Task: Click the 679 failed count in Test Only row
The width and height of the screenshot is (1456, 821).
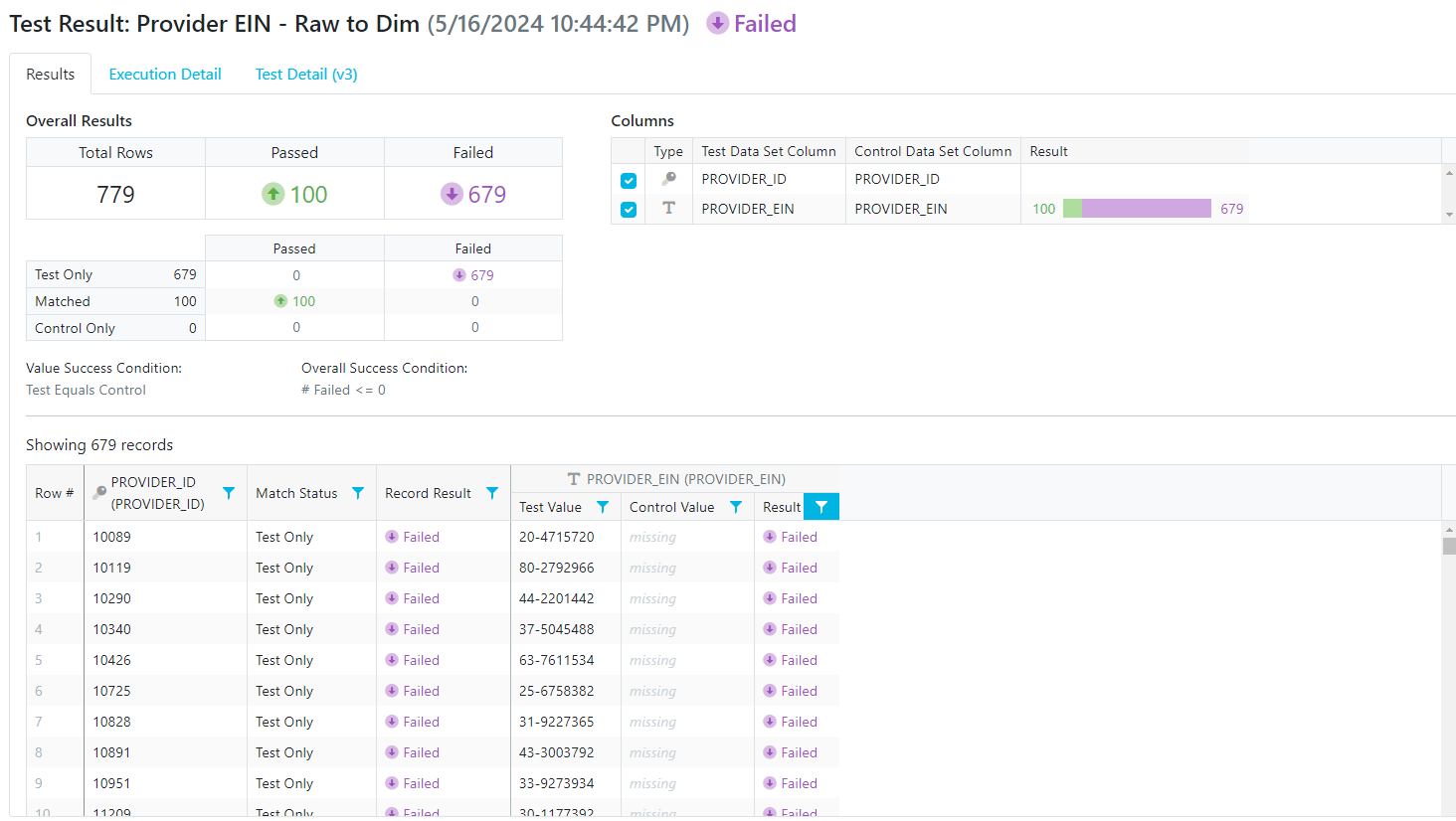Action: coord(482,275)
